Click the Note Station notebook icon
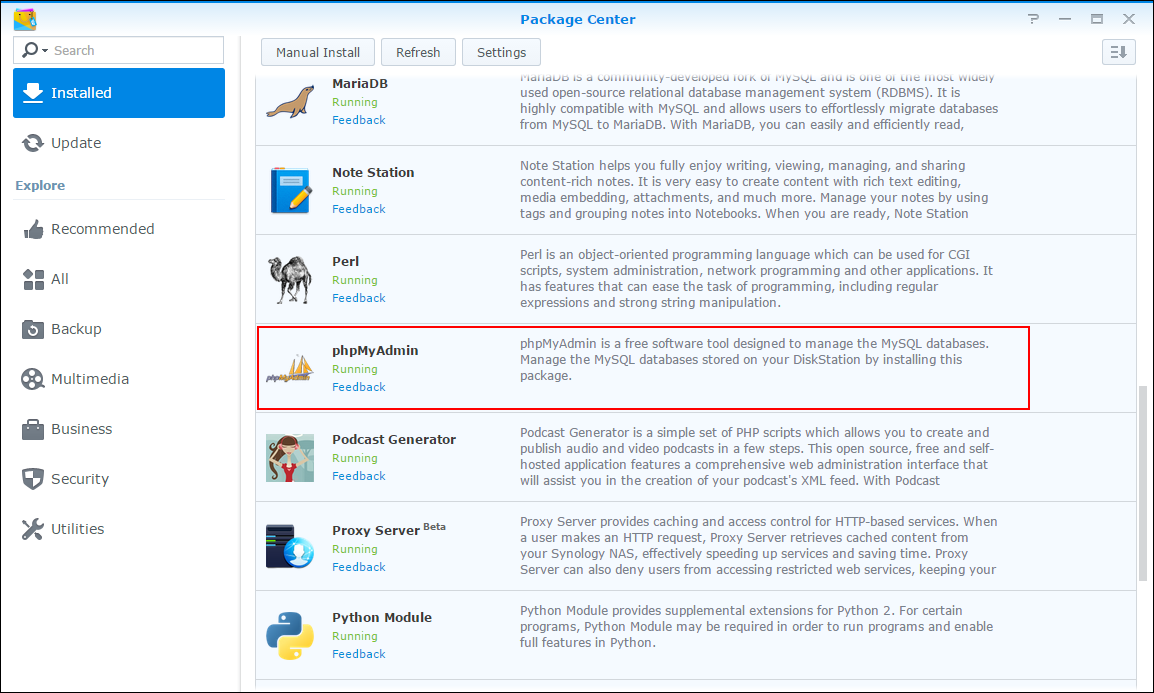Image resolution: width=1154 pixels, height=693 pixels. pos(290,191)
